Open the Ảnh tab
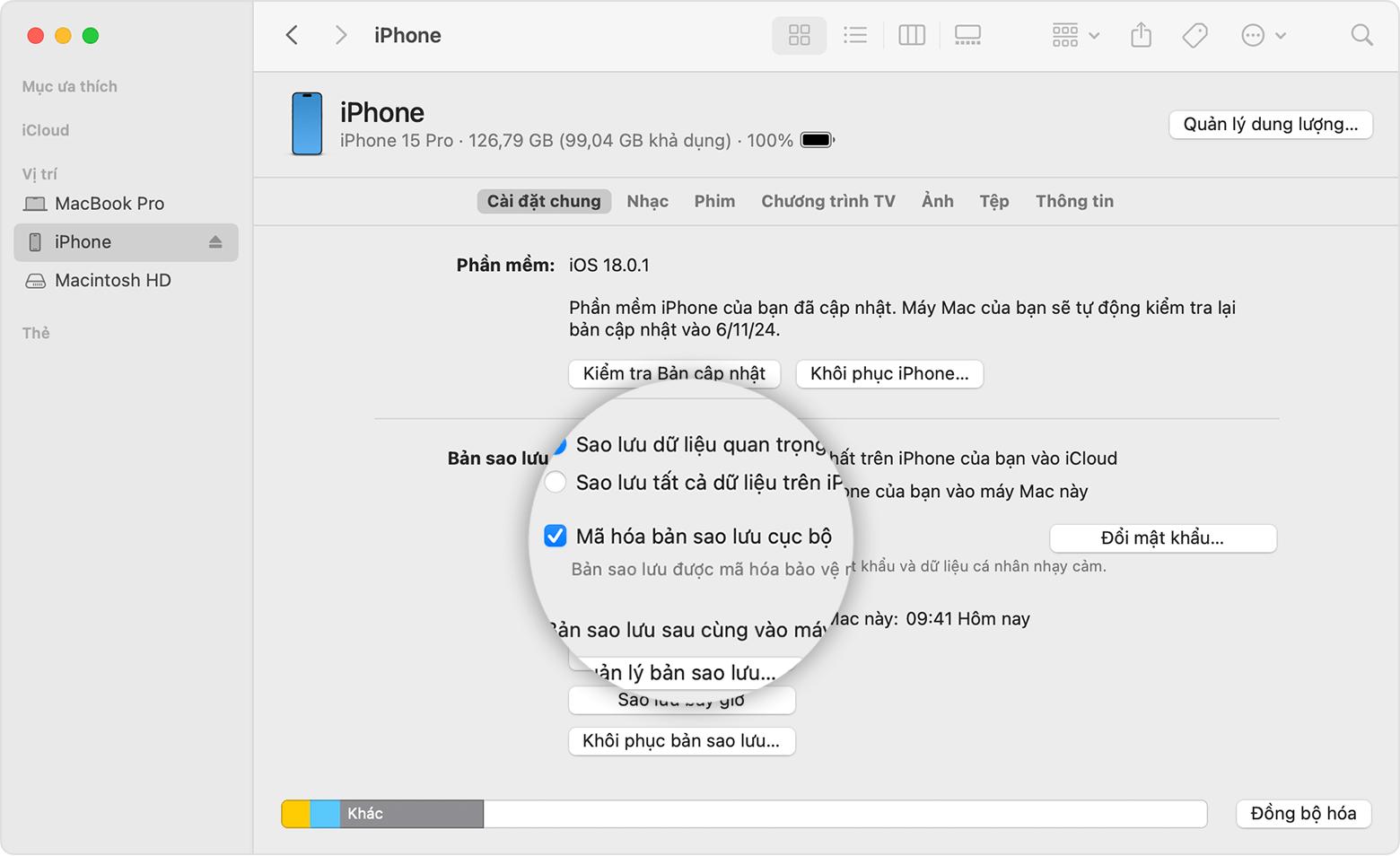The width and height of the screenshot is (1400, 856). coord(938,201)
